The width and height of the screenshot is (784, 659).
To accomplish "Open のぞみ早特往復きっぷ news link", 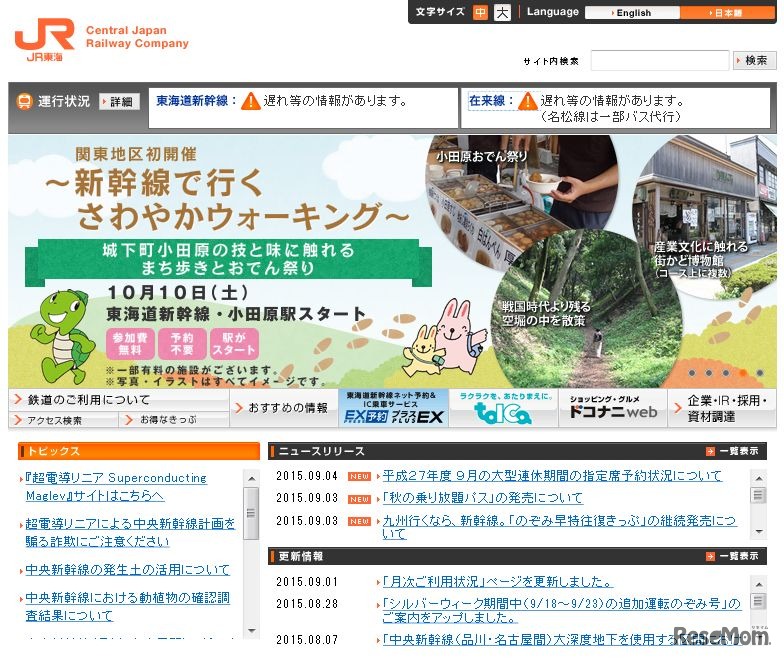I will point(559,527).
